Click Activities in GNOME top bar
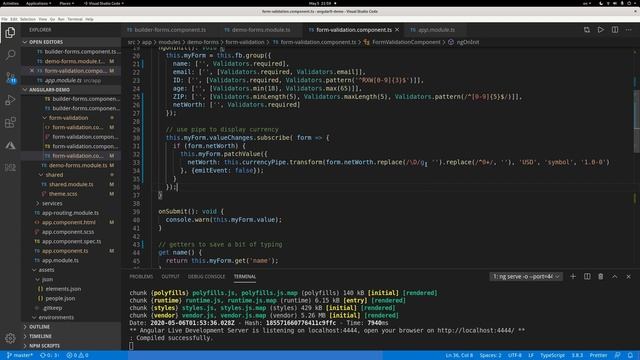Screen dimensions: 640x360 (x=11, y=3)
